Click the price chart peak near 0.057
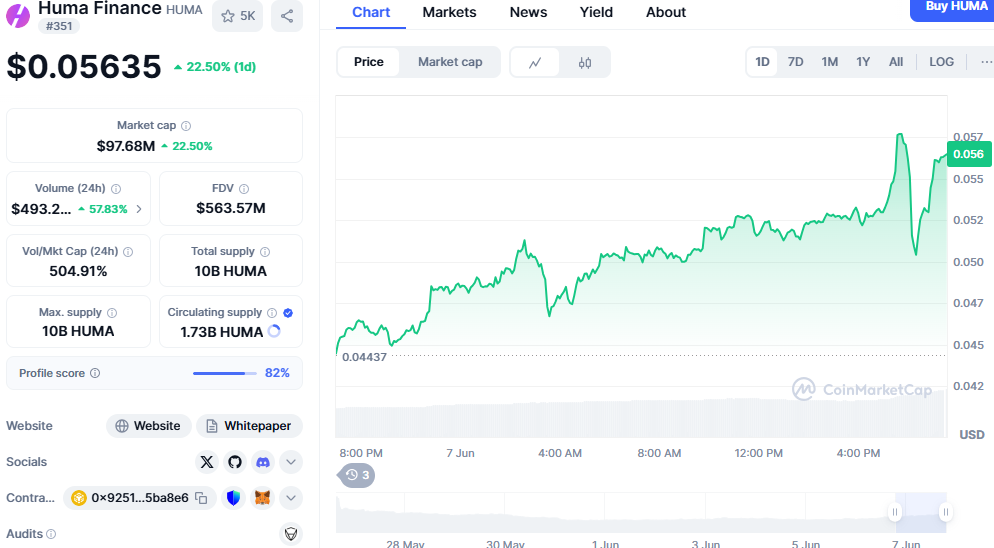Viewport: 994px width, 548px height. [900, 135]
